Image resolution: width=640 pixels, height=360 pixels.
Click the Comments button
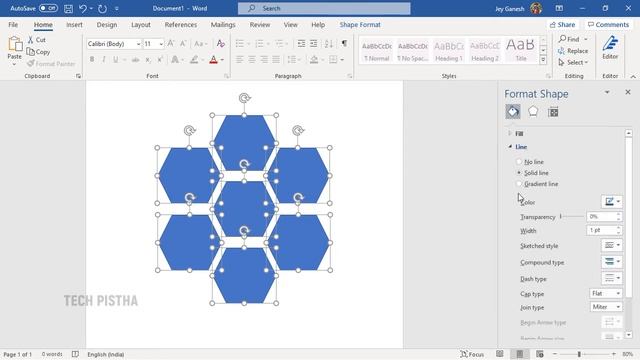[x=608, y=24]
